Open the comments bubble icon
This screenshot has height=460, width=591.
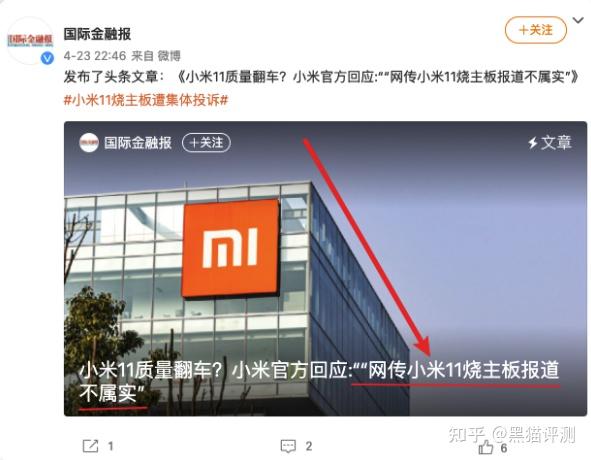coord(288,446)
